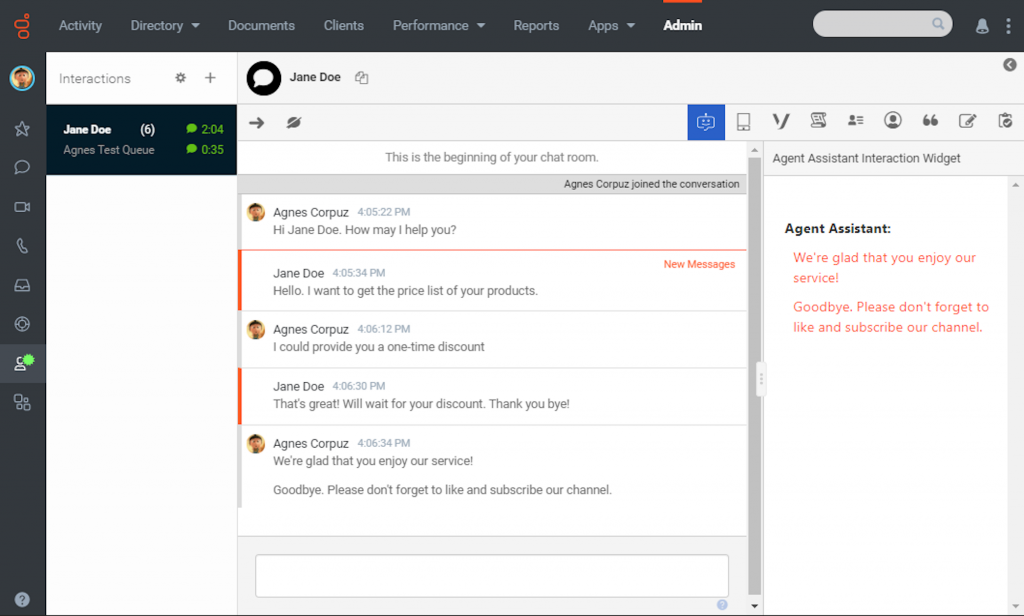
Task: Click the transfer arrow icon
Action: click(257, 122)
